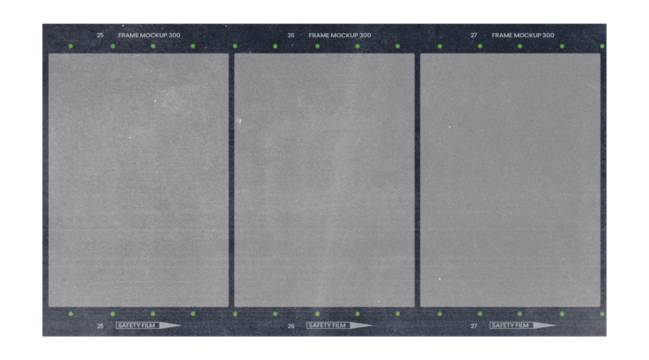649x360 pixels.
Task: Click the "SAFETY FILM" arrow label under frame 25
Action: click(149, 325)
